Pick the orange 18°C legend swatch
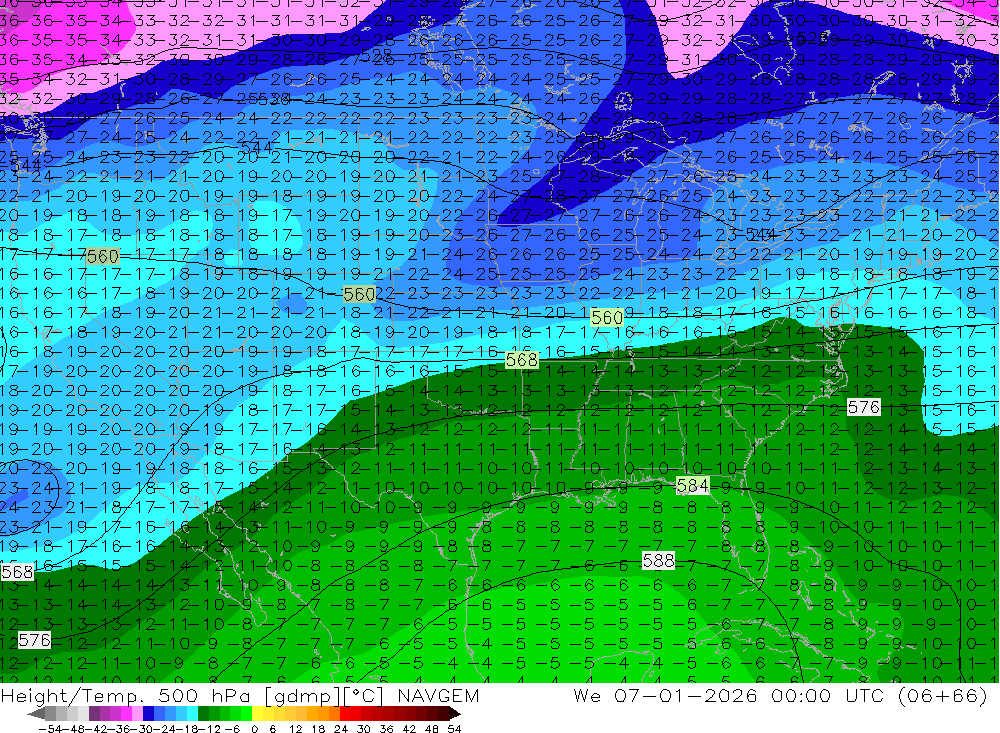1000x733 pixels. pyautogui.click(x=323, y=713)
